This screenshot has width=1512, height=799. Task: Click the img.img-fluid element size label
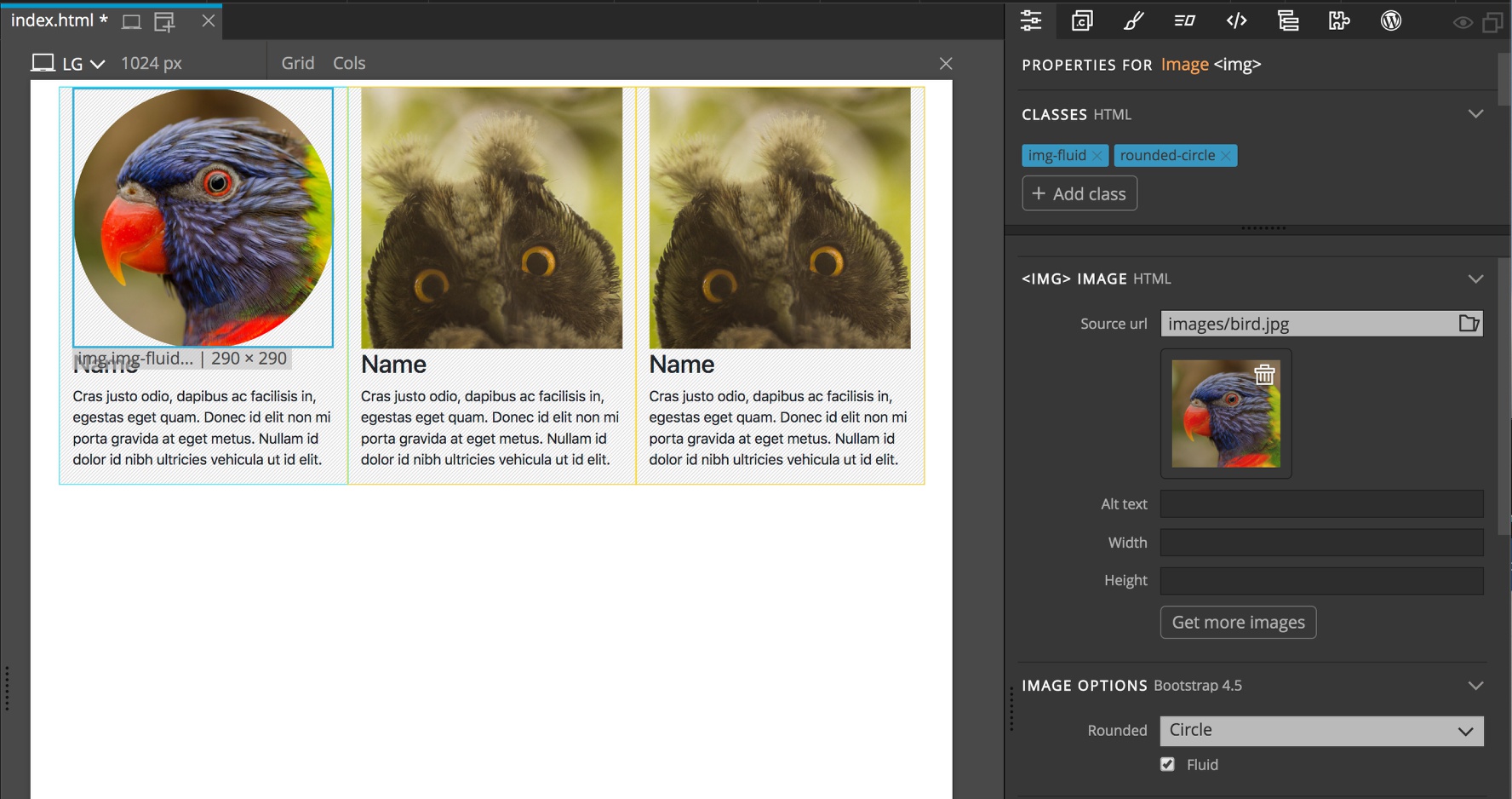(x=182, y=359)
